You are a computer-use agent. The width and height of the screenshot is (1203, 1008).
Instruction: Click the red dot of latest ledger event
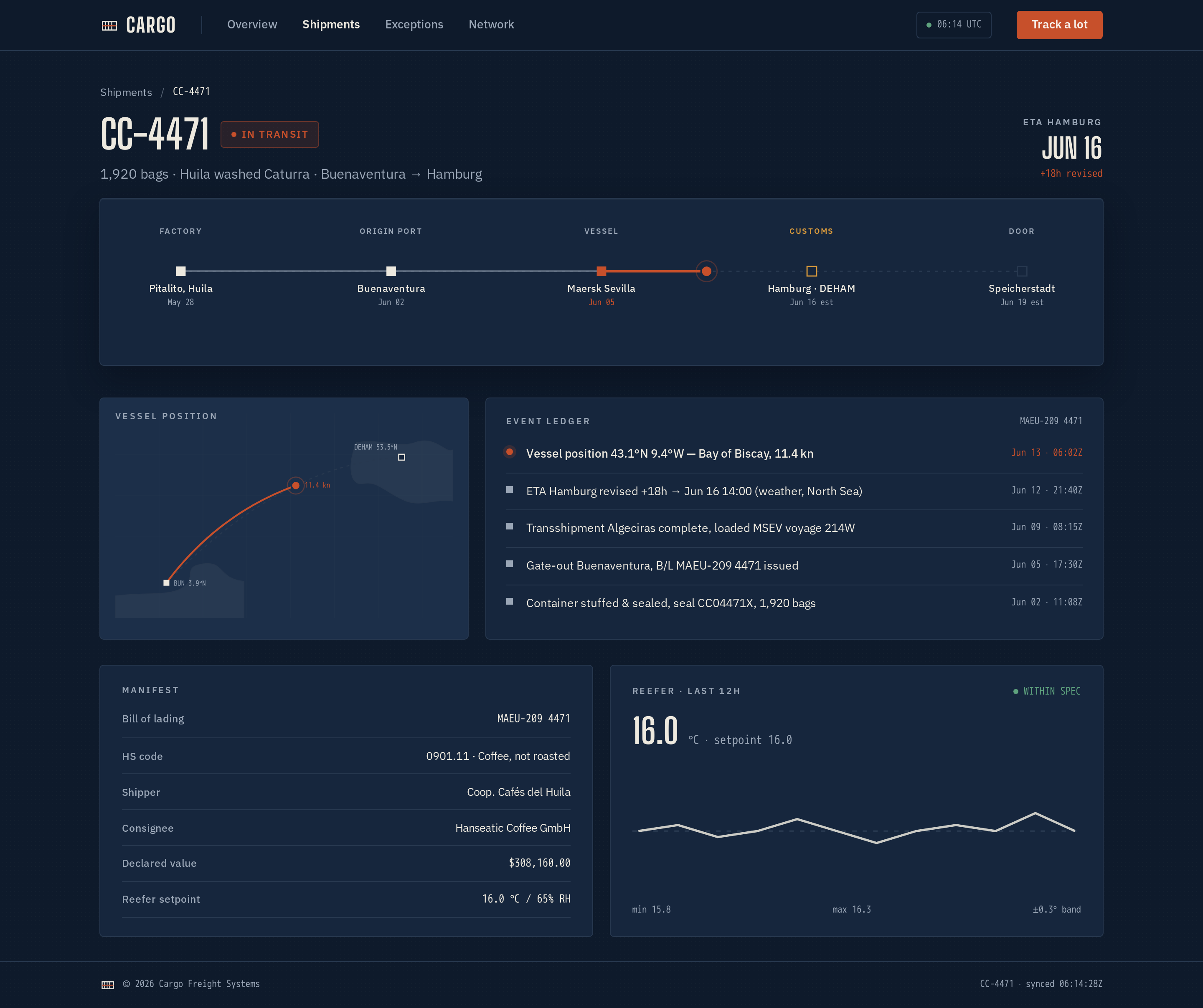click(509, 452)
